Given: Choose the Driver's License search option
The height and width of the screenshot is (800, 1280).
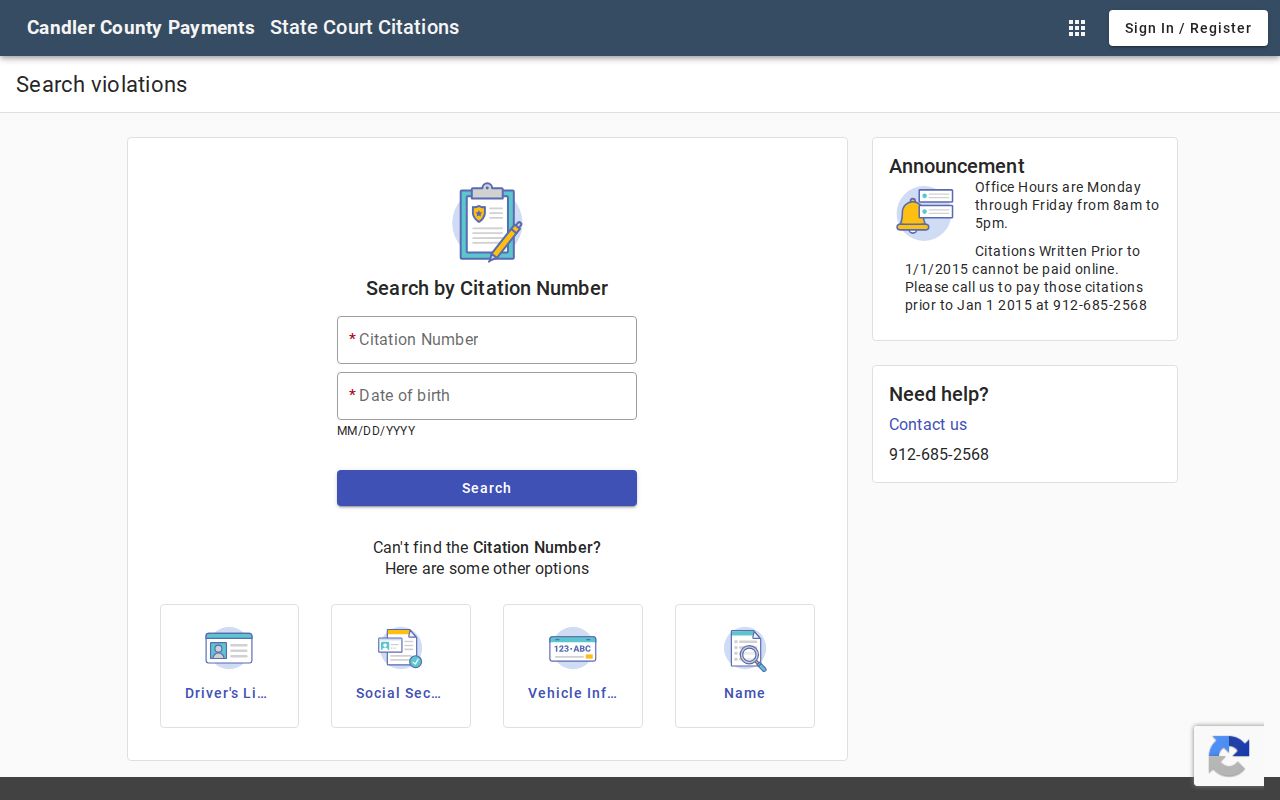Looking at the screenshot, I should click(229, 666).
